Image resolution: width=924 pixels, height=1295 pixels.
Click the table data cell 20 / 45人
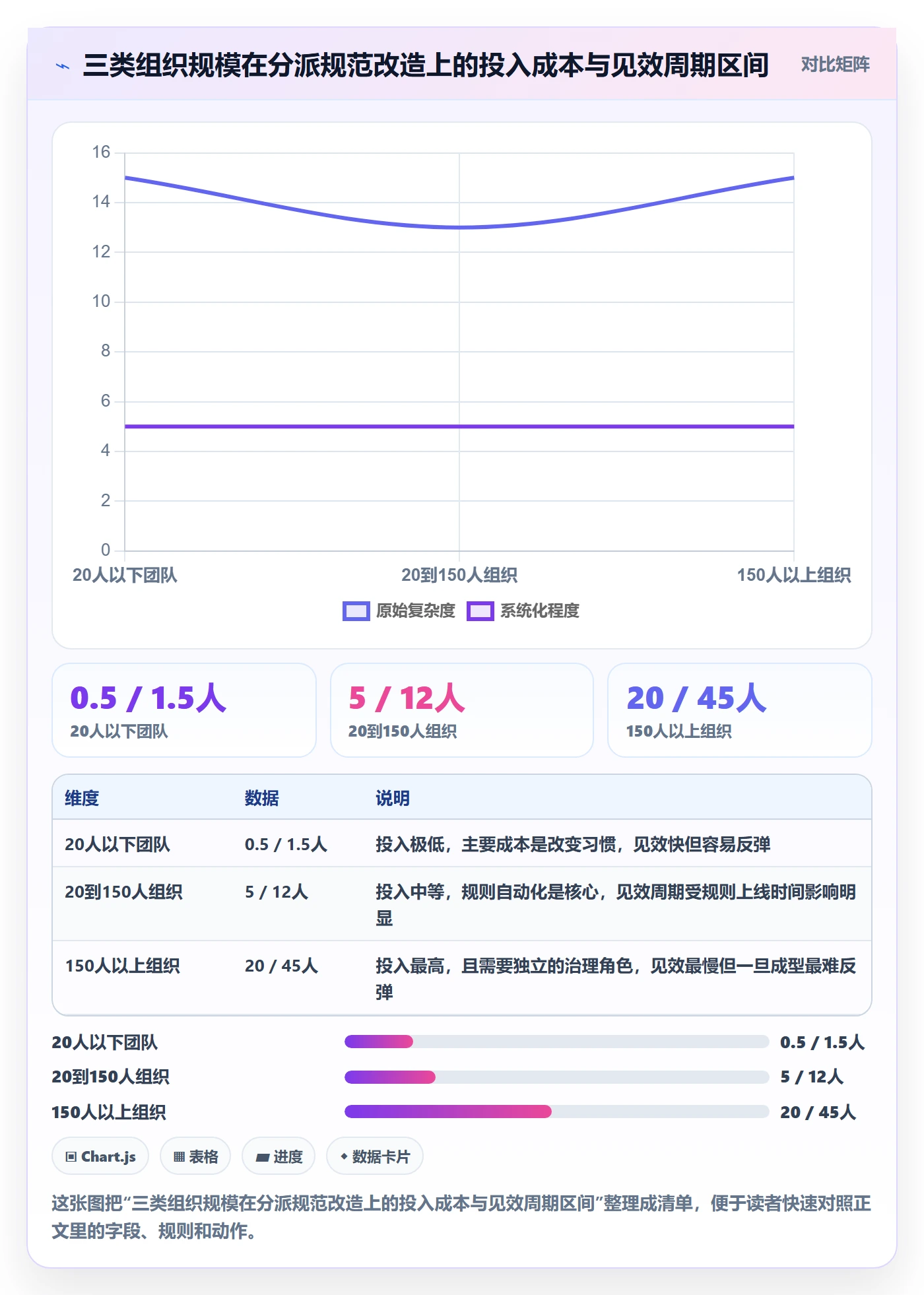[x=281, y=966]
